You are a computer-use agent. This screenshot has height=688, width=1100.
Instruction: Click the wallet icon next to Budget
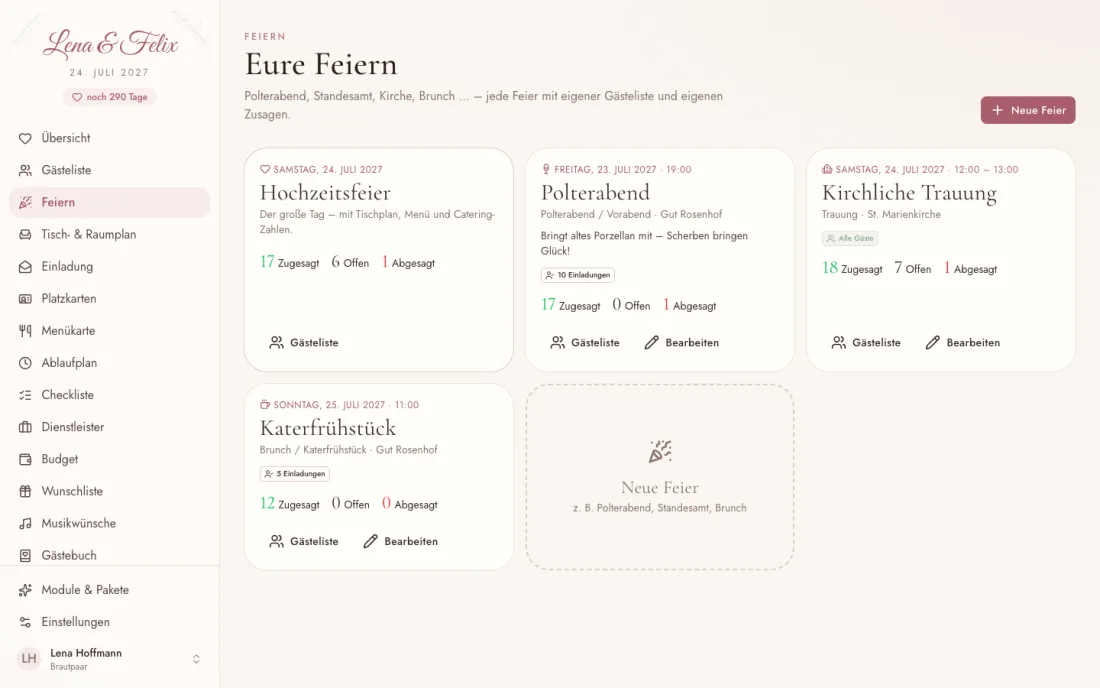click(25, 459)
